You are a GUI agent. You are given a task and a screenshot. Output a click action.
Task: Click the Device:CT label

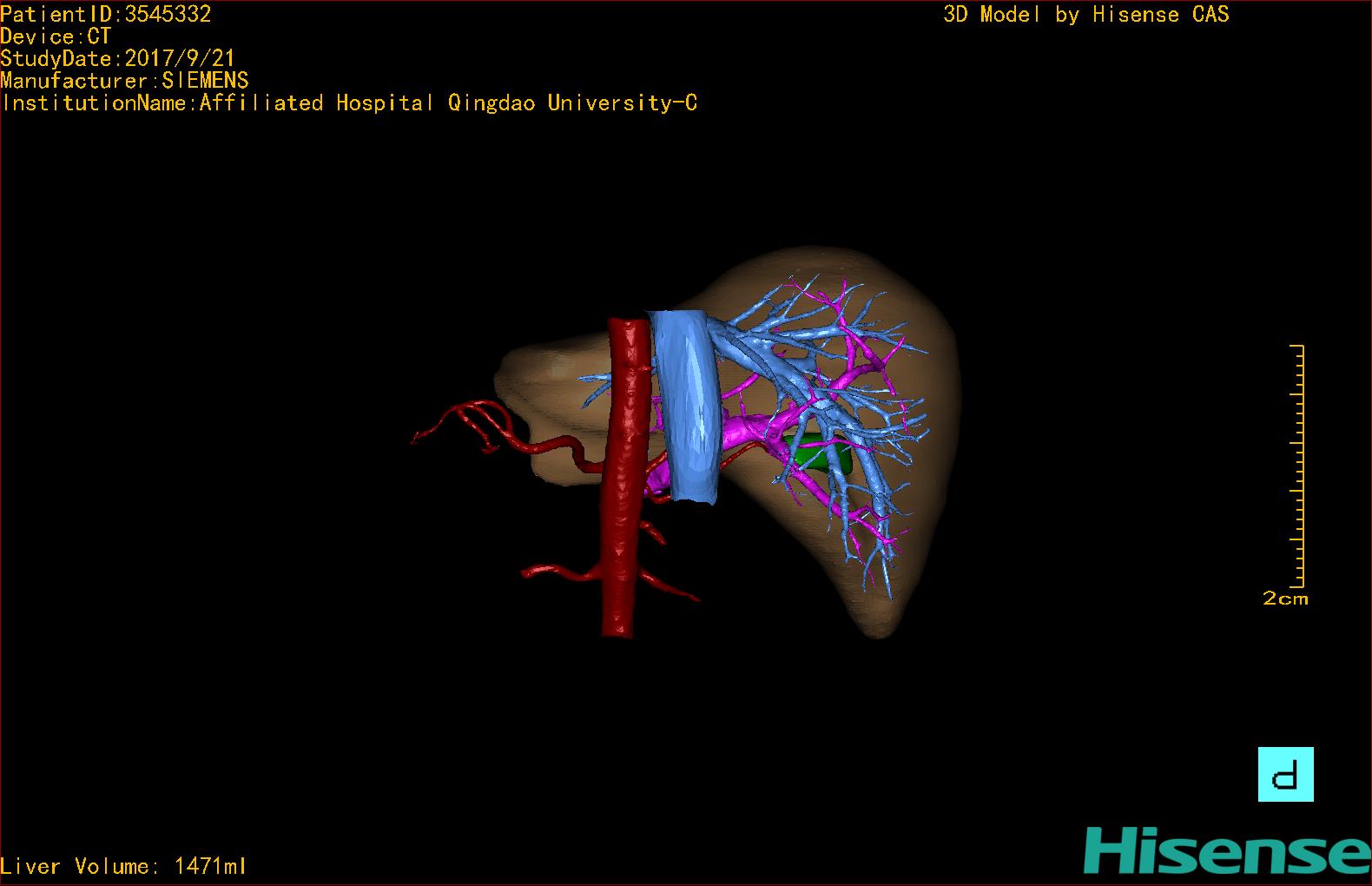tap(56, 36)
